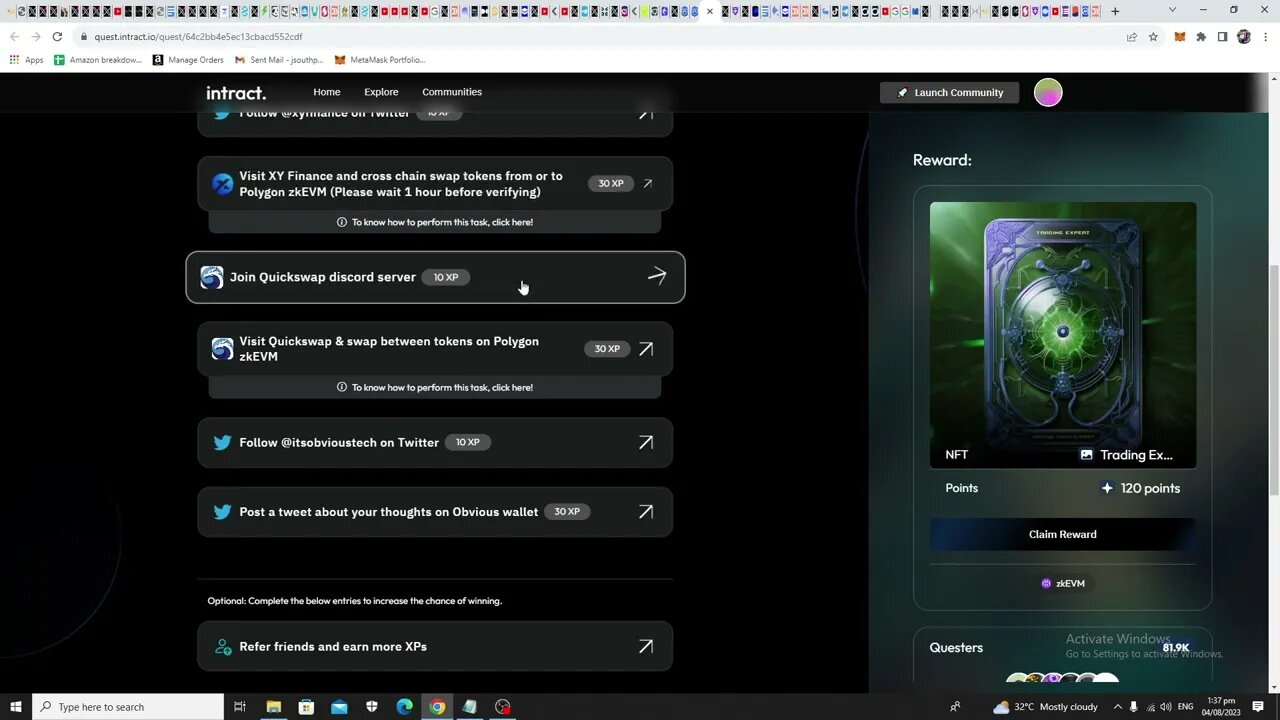Reload the page
The image size is (1280, 720).
tap(57, 37)
